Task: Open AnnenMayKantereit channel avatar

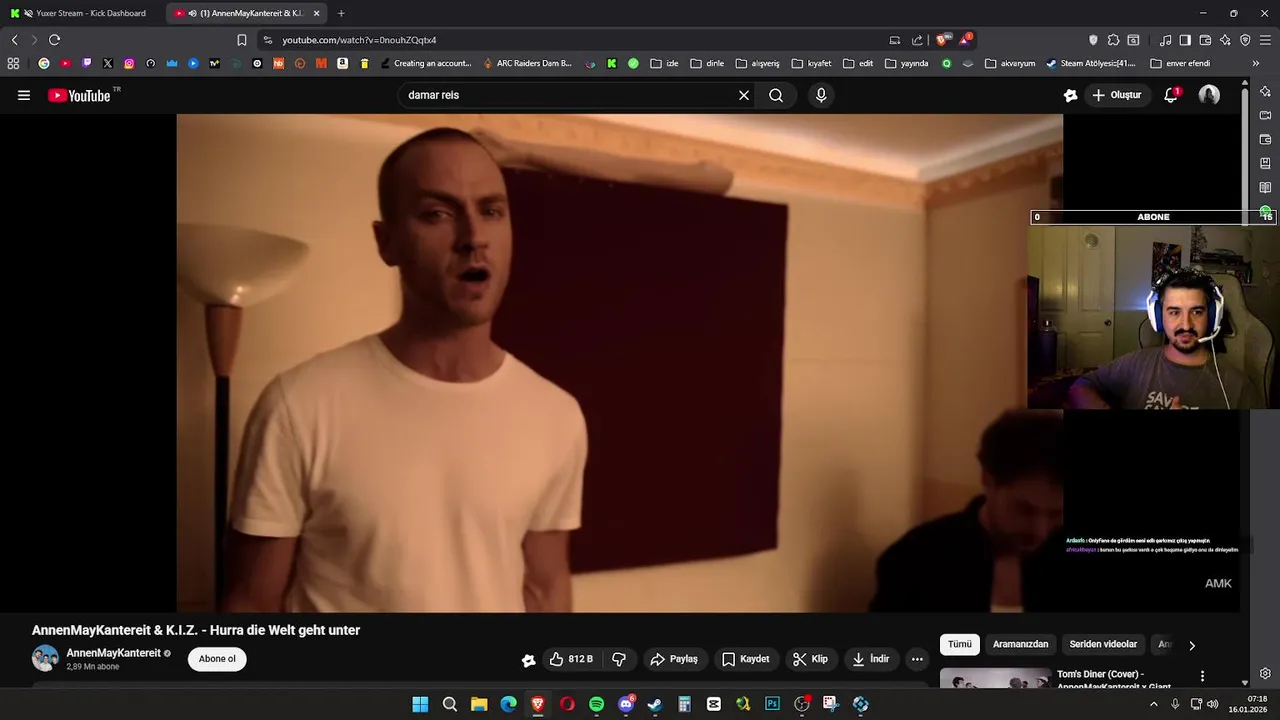Action: point(45,658)
